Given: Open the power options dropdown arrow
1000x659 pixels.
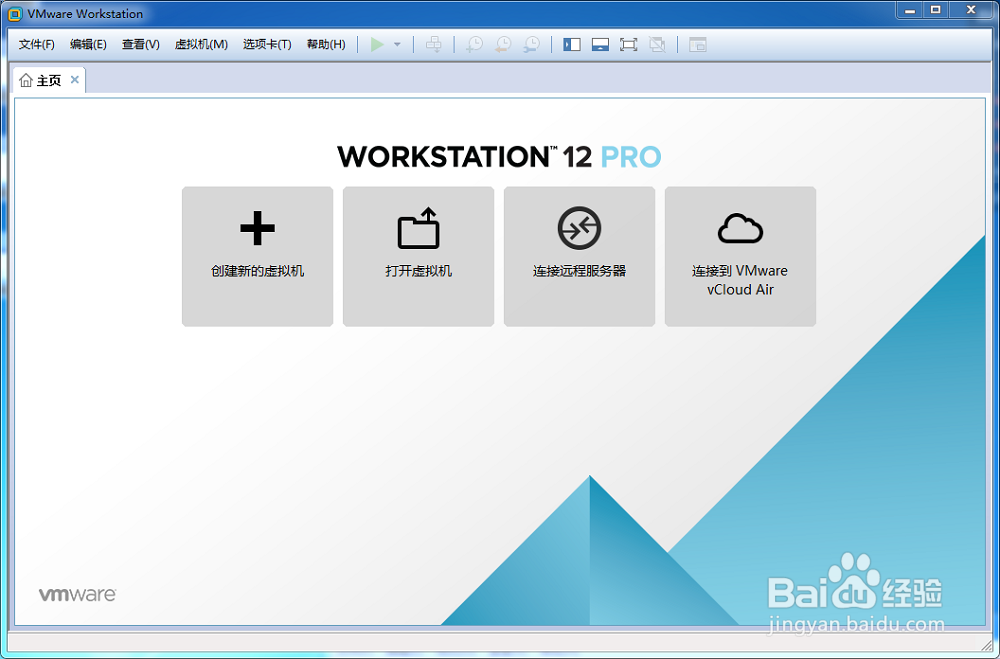Looking at the screenshot, I should click(397, 45).
